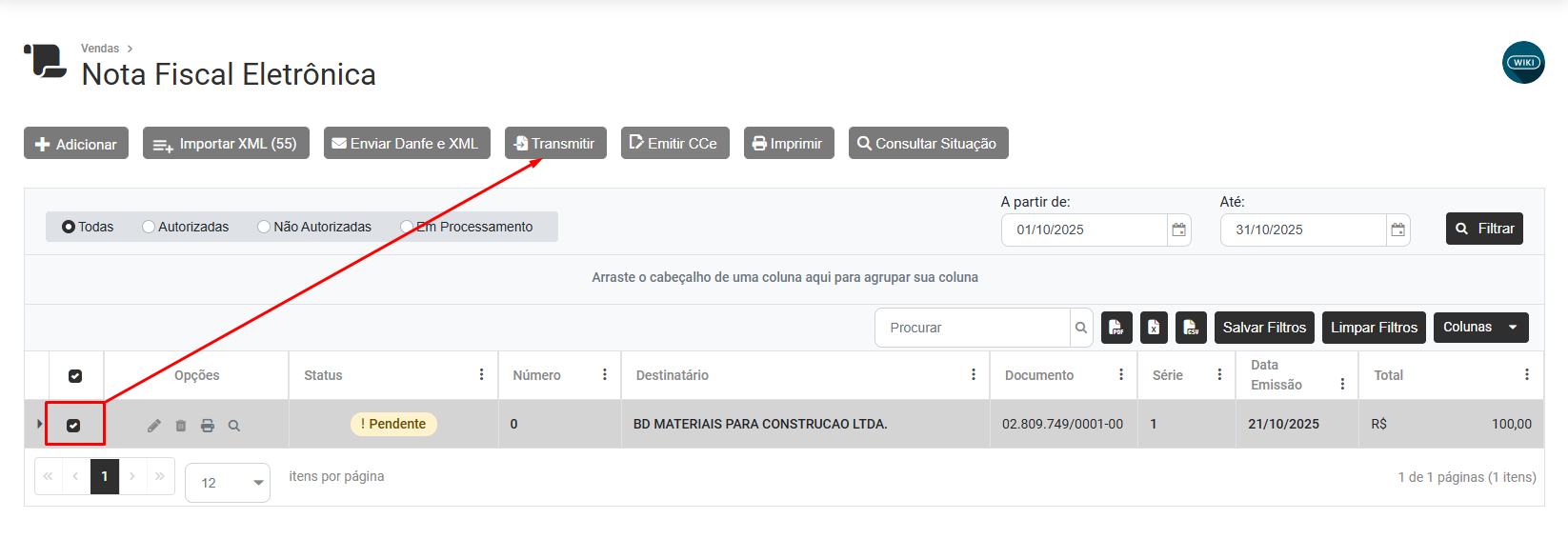Open the WIKI help icon
The image size is (1568, 539).
1523,62
